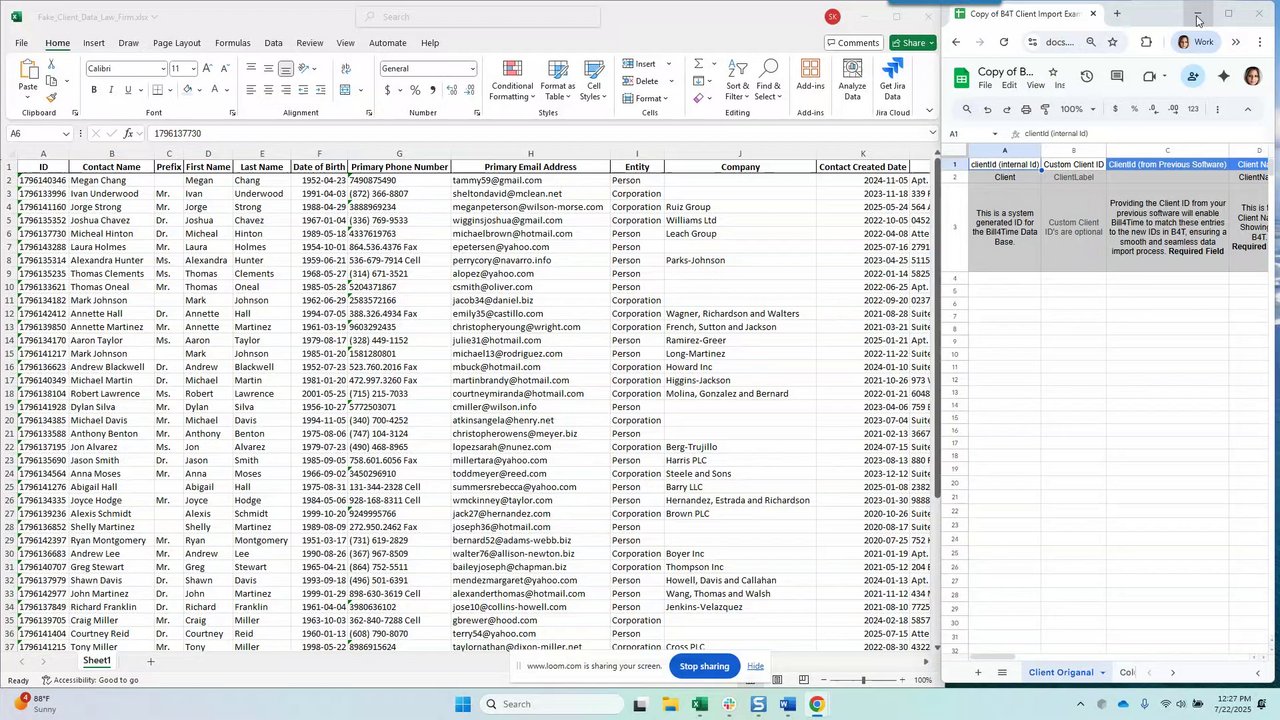Open the Edit menu in Google Sheets

(1009, 85)
